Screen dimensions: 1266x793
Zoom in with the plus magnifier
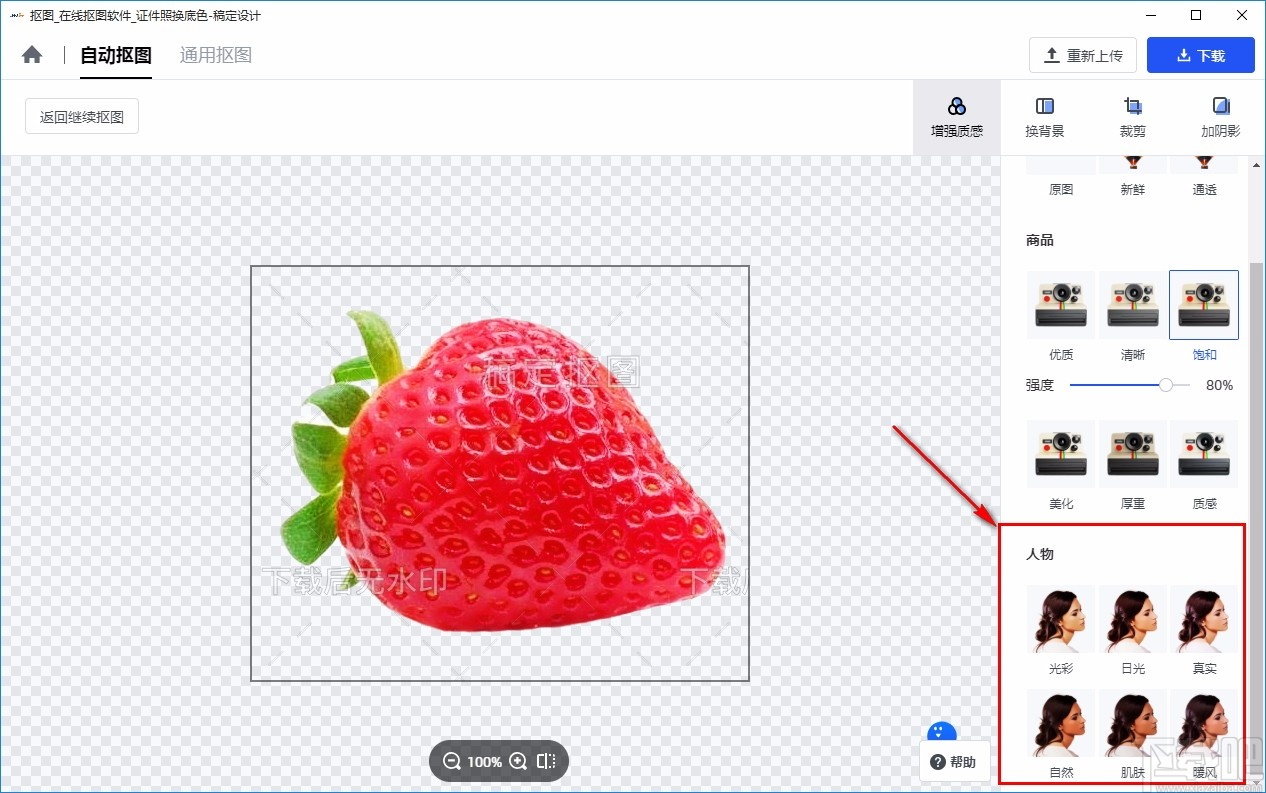coord(518,761)
